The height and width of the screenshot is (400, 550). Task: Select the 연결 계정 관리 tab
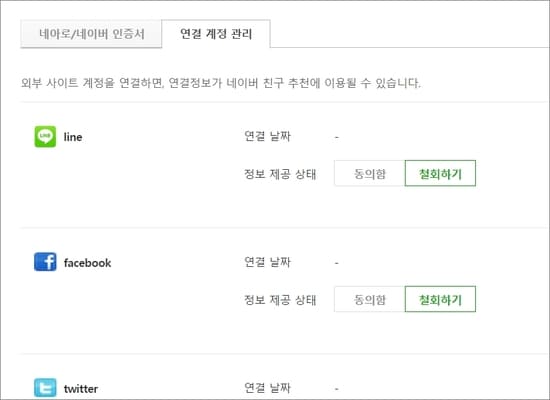point(216,34)
